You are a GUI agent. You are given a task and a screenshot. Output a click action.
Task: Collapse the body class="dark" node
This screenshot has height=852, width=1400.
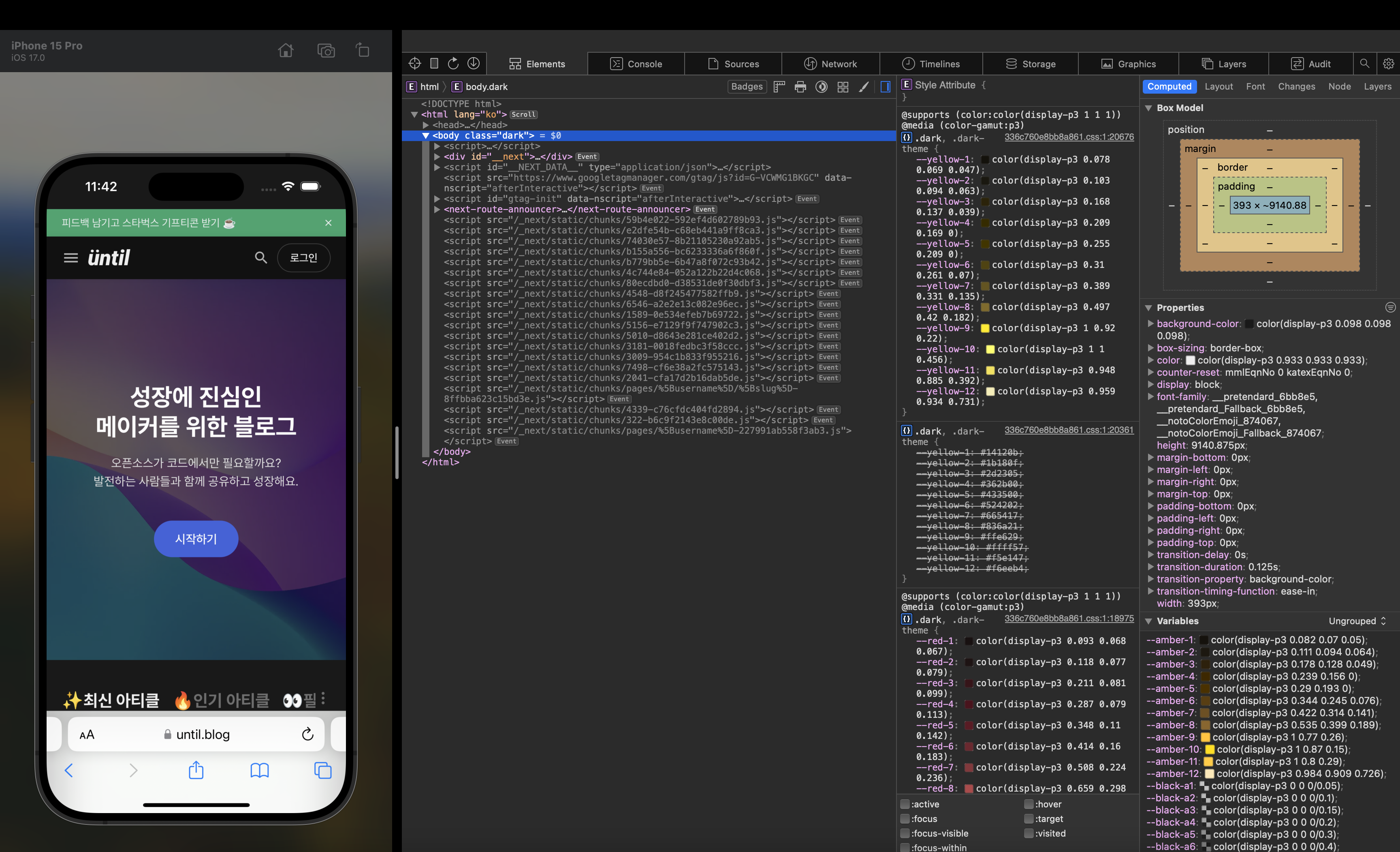click(x=425, y=136)
